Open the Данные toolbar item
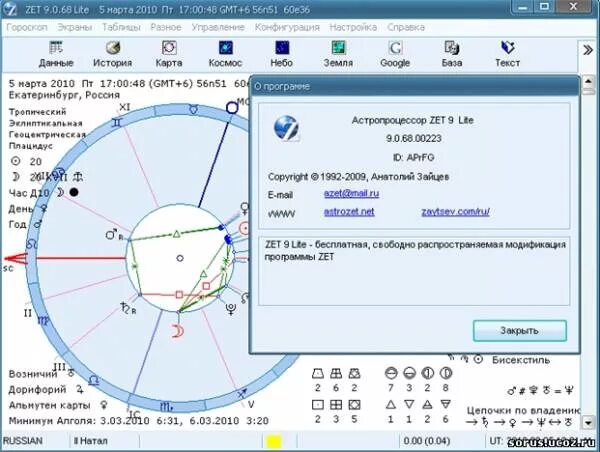The height and width of the screenshot is (452, 600). coord(56,54)
